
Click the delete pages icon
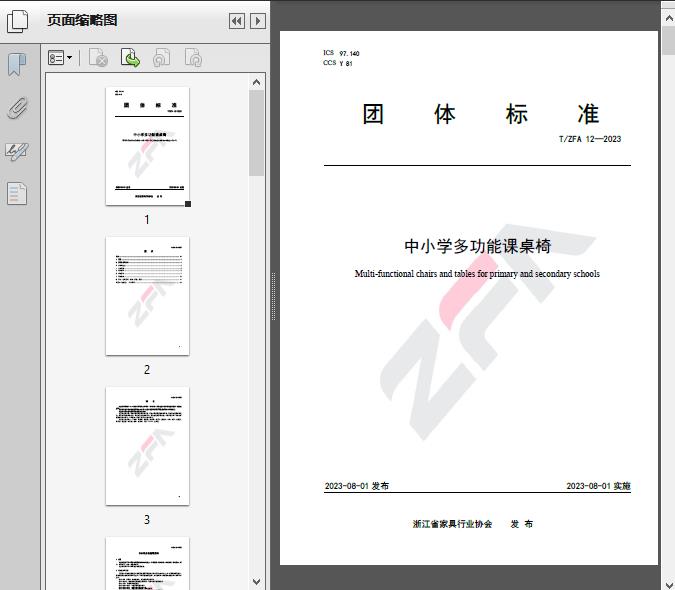(98, 58)
